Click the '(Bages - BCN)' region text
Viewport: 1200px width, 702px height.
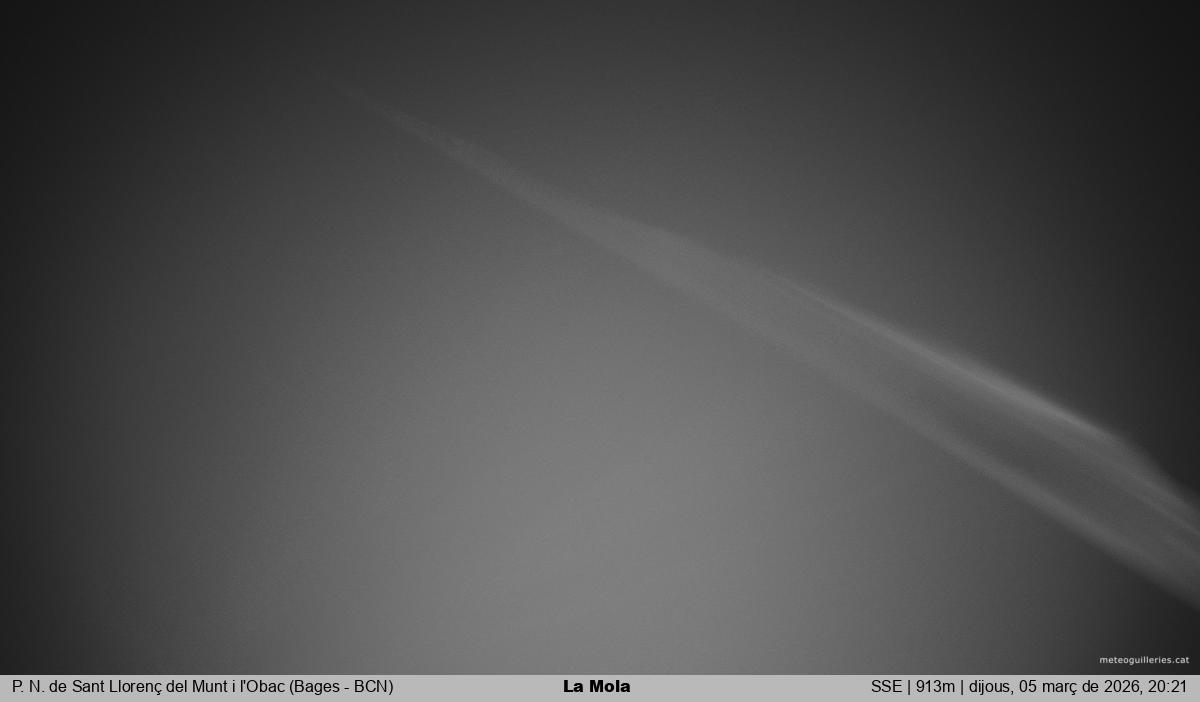(341, 687)
